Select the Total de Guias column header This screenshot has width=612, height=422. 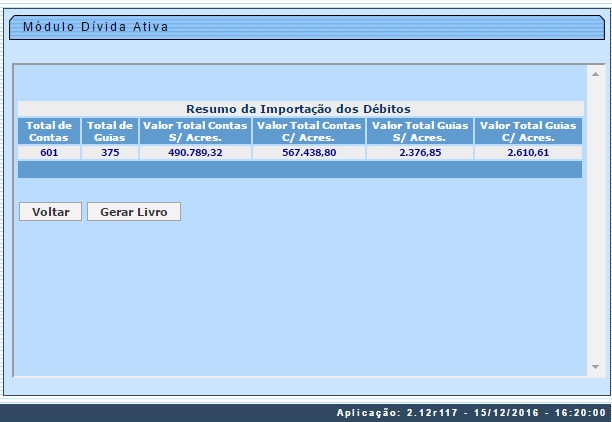tap(110, 131)
